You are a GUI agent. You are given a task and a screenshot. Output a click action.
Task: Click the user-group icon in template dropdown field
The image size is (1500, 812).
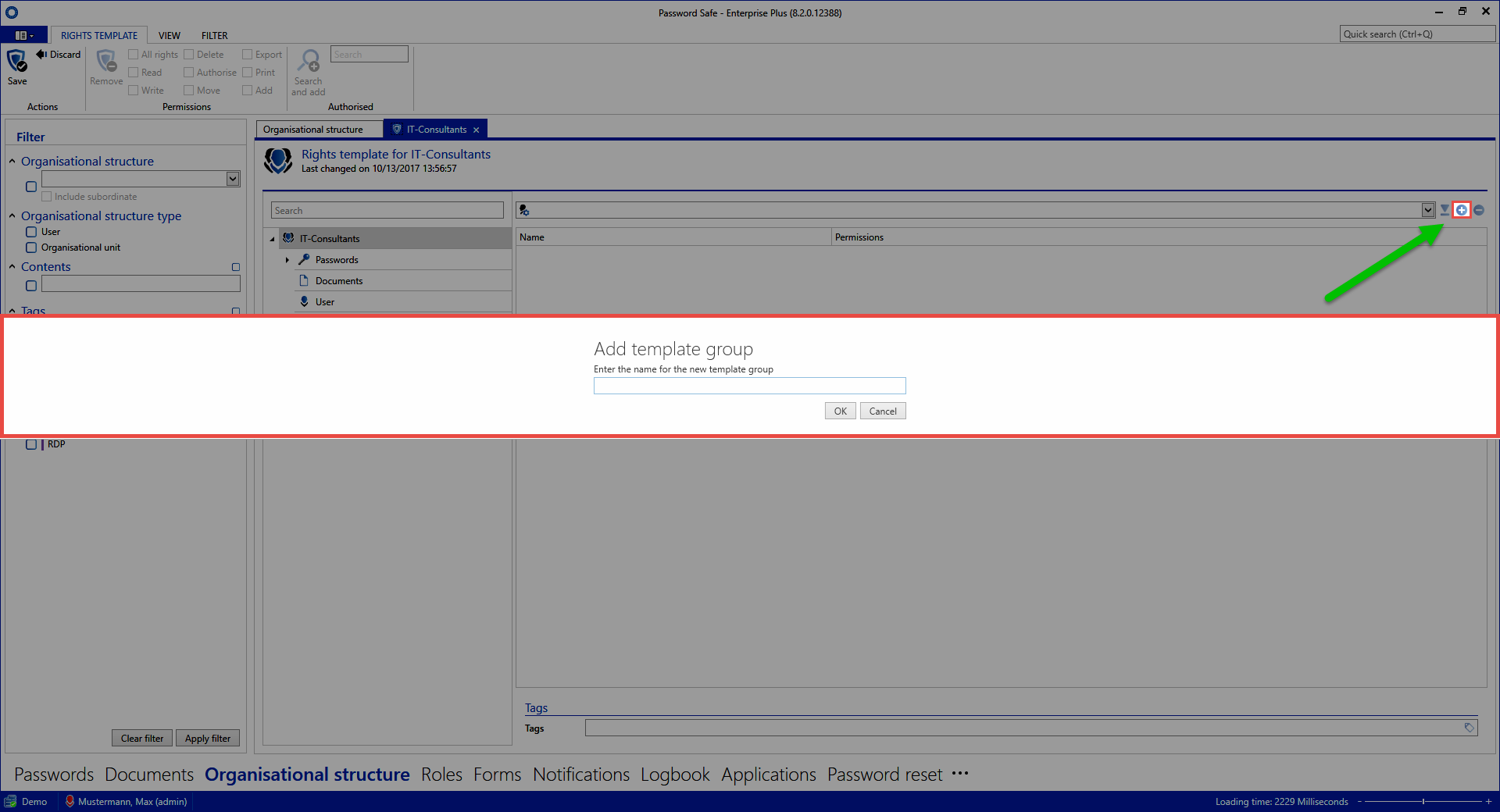click(524, 210)
